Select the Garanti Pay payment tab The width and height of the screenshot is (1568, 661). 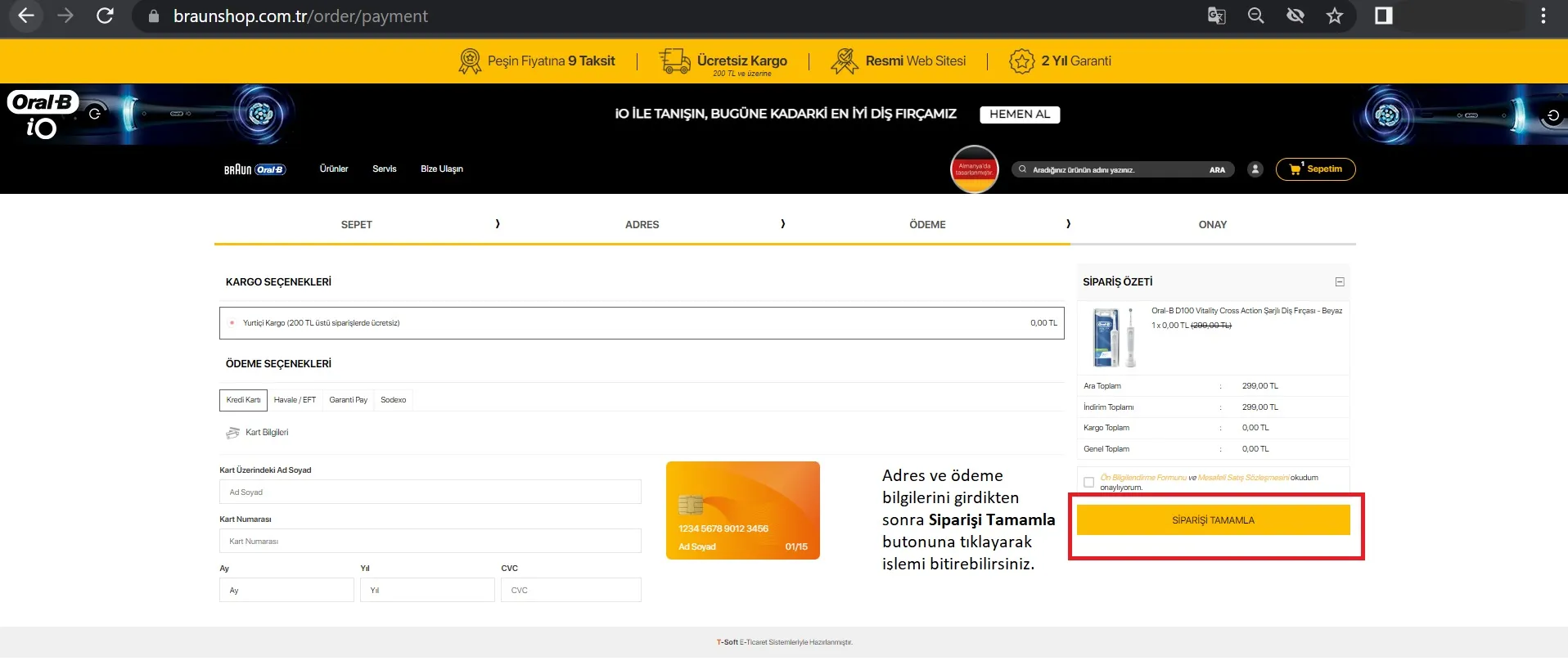pos(348,400)
